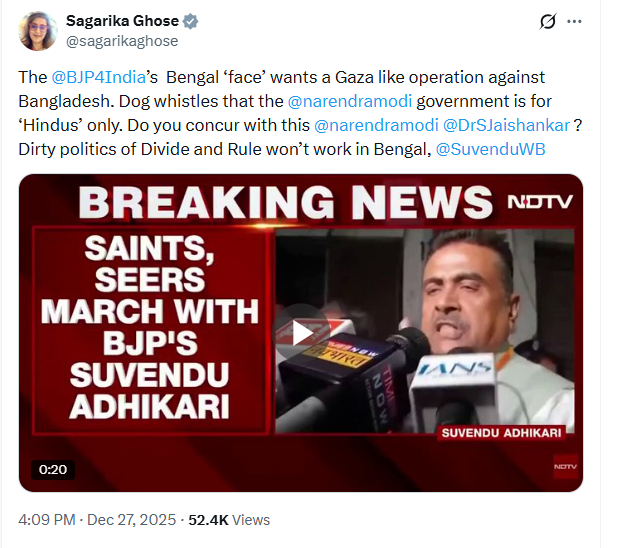Play the video with the play button

coord(303,331)
